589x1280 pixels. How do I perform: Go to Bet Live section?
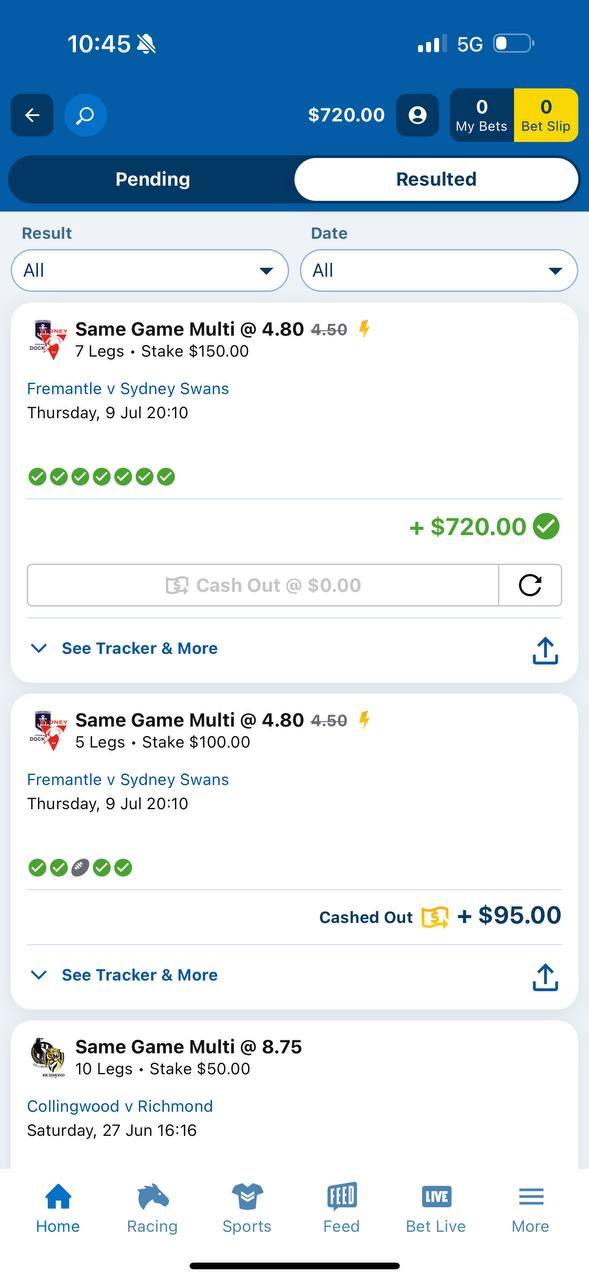point(436,1208)
